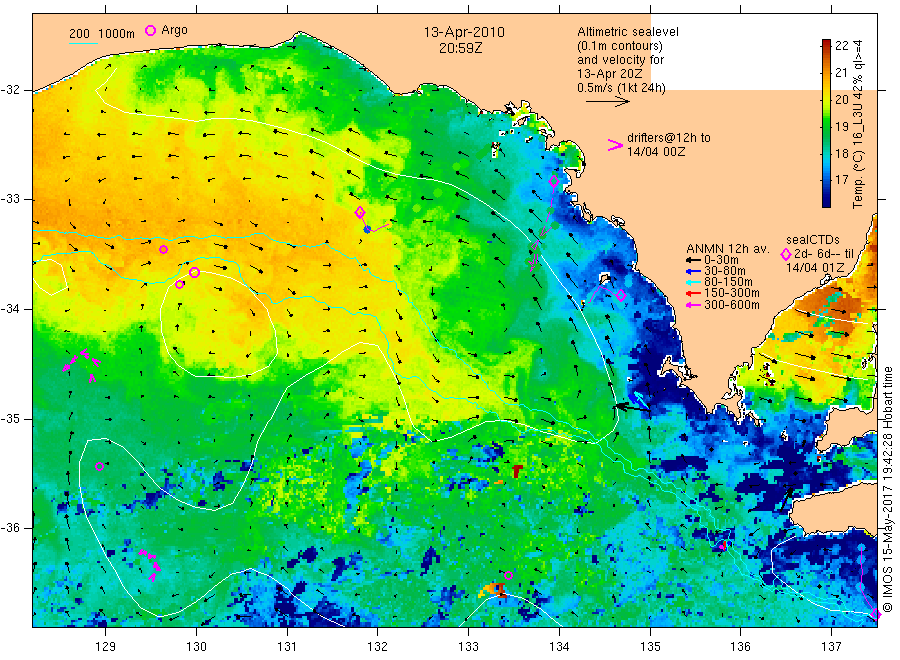Click the vertical 'Temp. (°C)' color bar caption
900x660 pixels.
pos(858,123)
